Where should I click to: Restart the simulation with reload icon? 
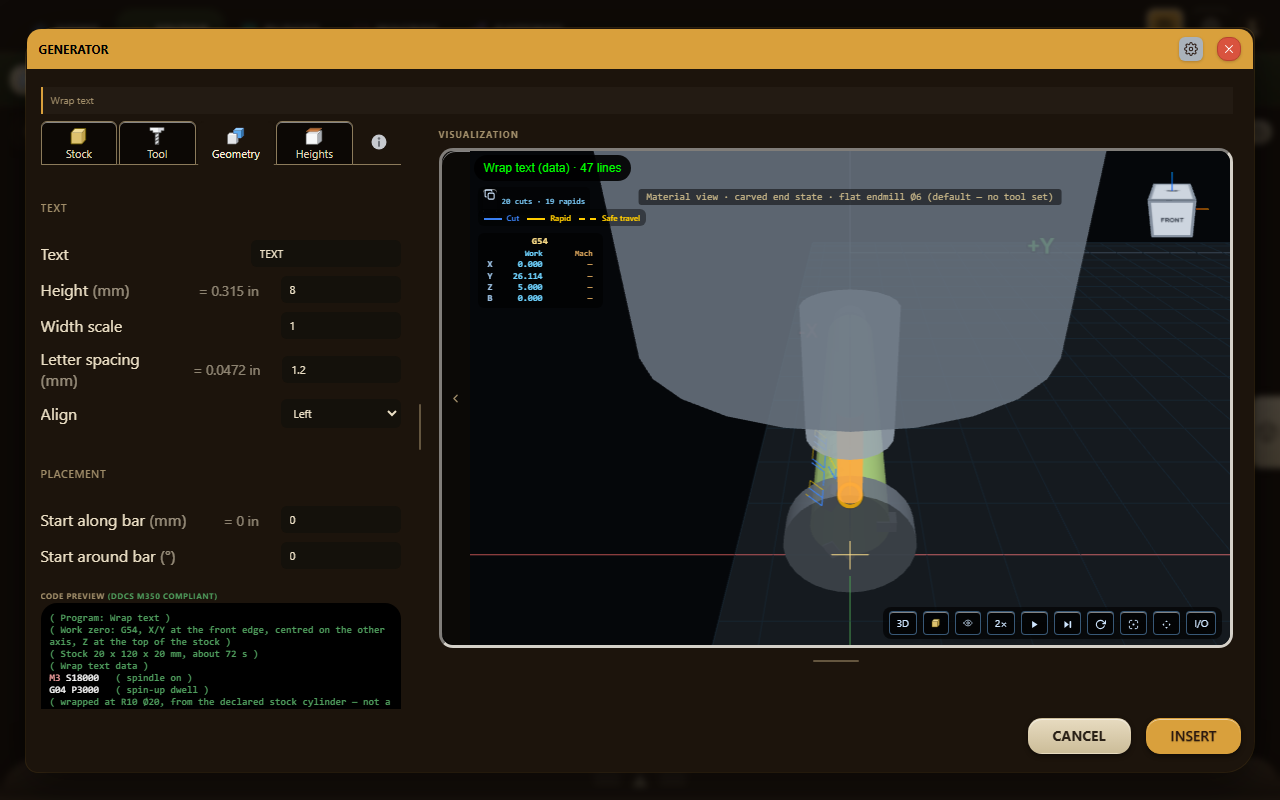1100,623
